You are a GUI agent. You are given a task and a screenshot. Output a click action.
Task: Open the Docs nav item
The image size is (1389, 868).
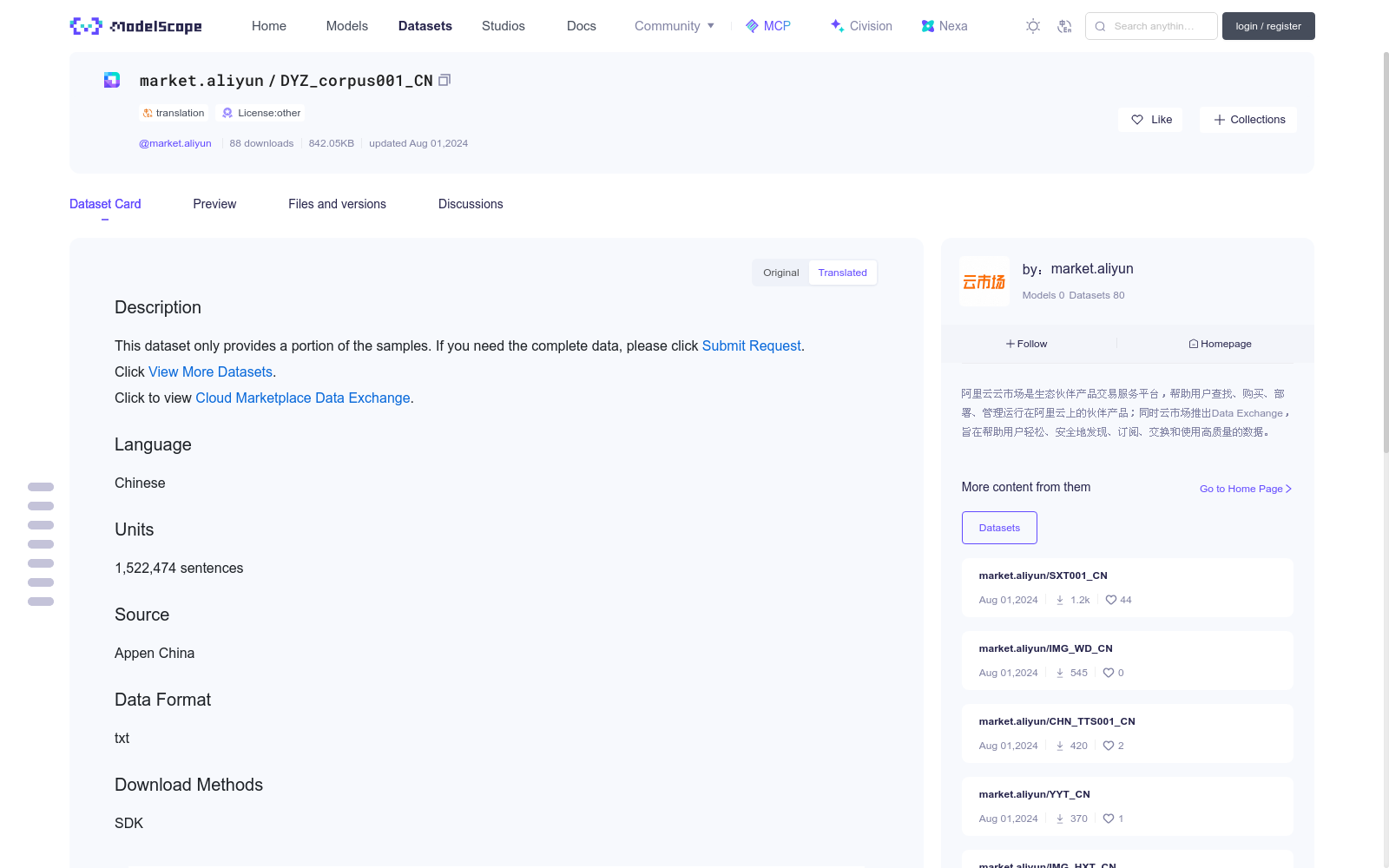point(582,26)
